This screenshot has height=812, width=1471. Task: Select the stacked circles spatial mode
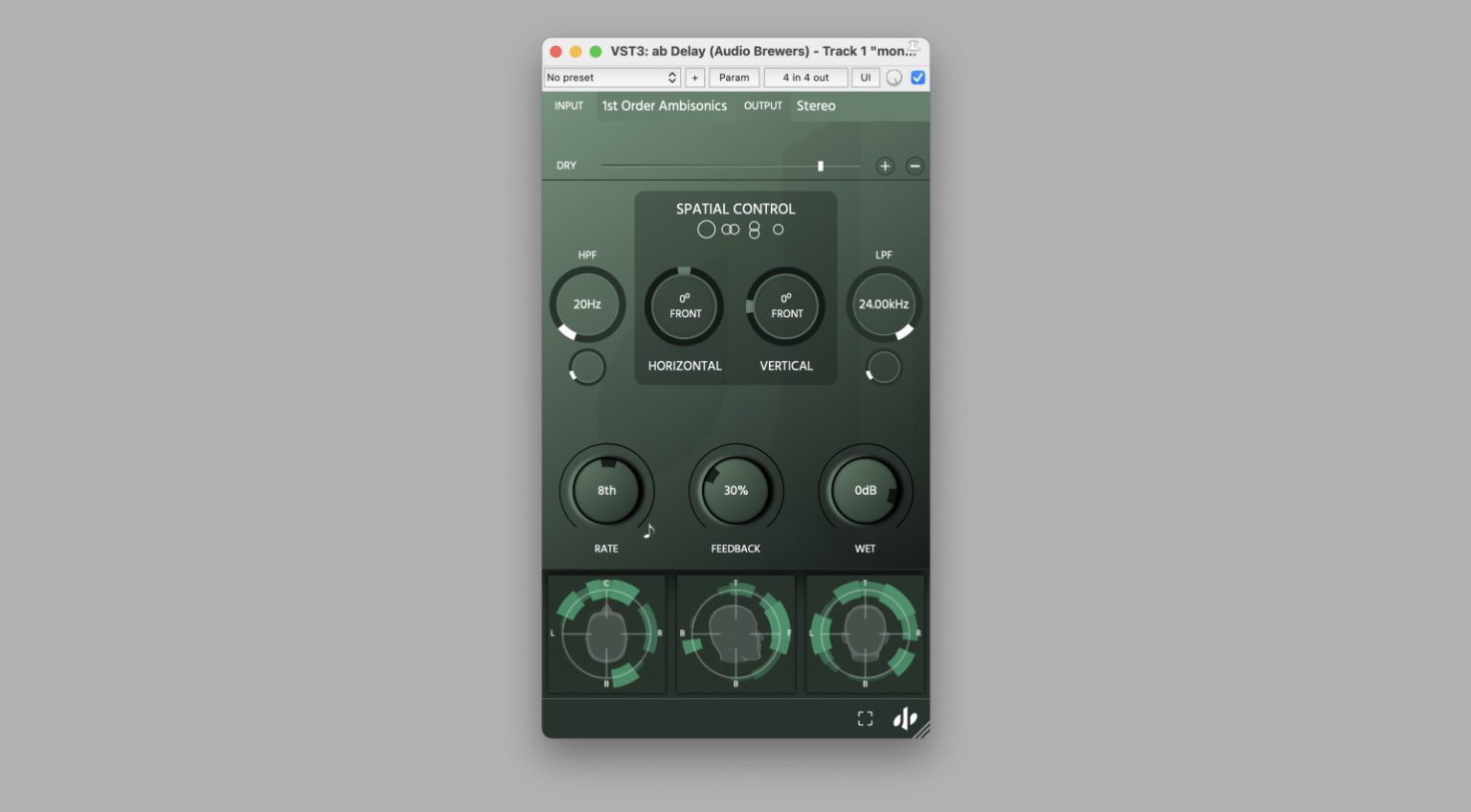tap(755, 230)
